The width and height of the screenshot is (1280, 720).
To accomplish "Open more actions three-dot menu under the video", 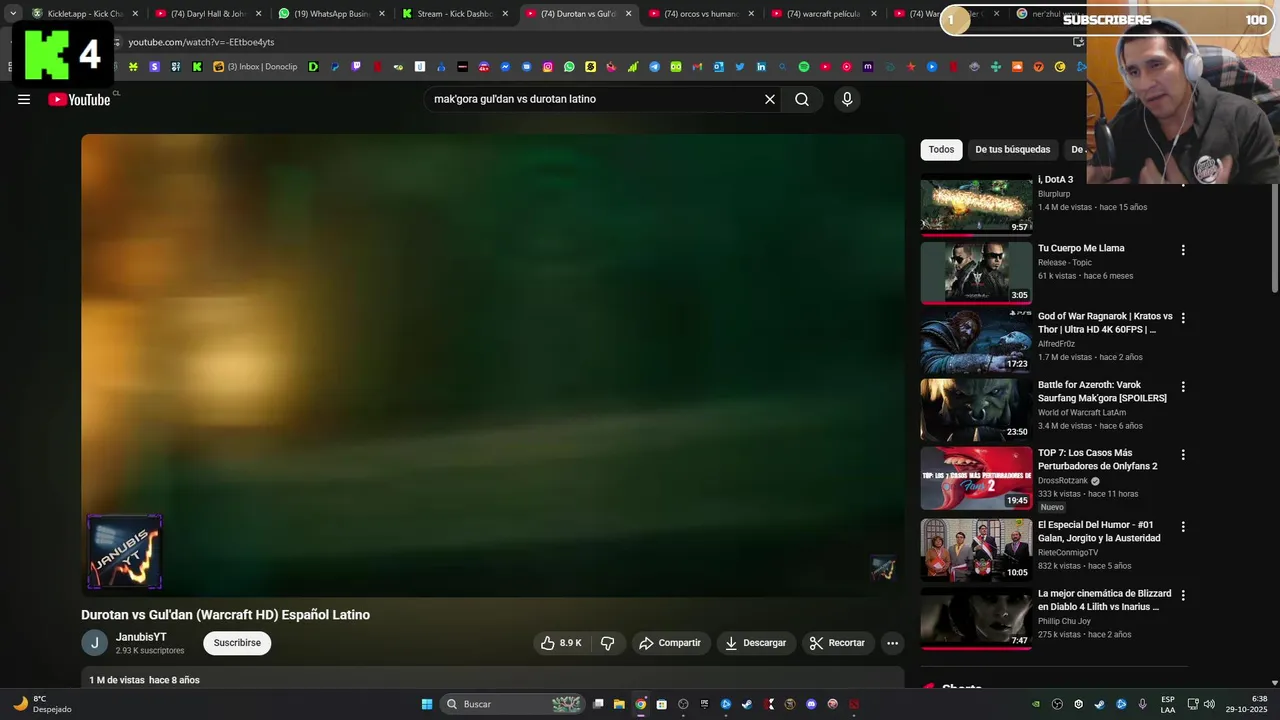I will click(x=892, y=643).
